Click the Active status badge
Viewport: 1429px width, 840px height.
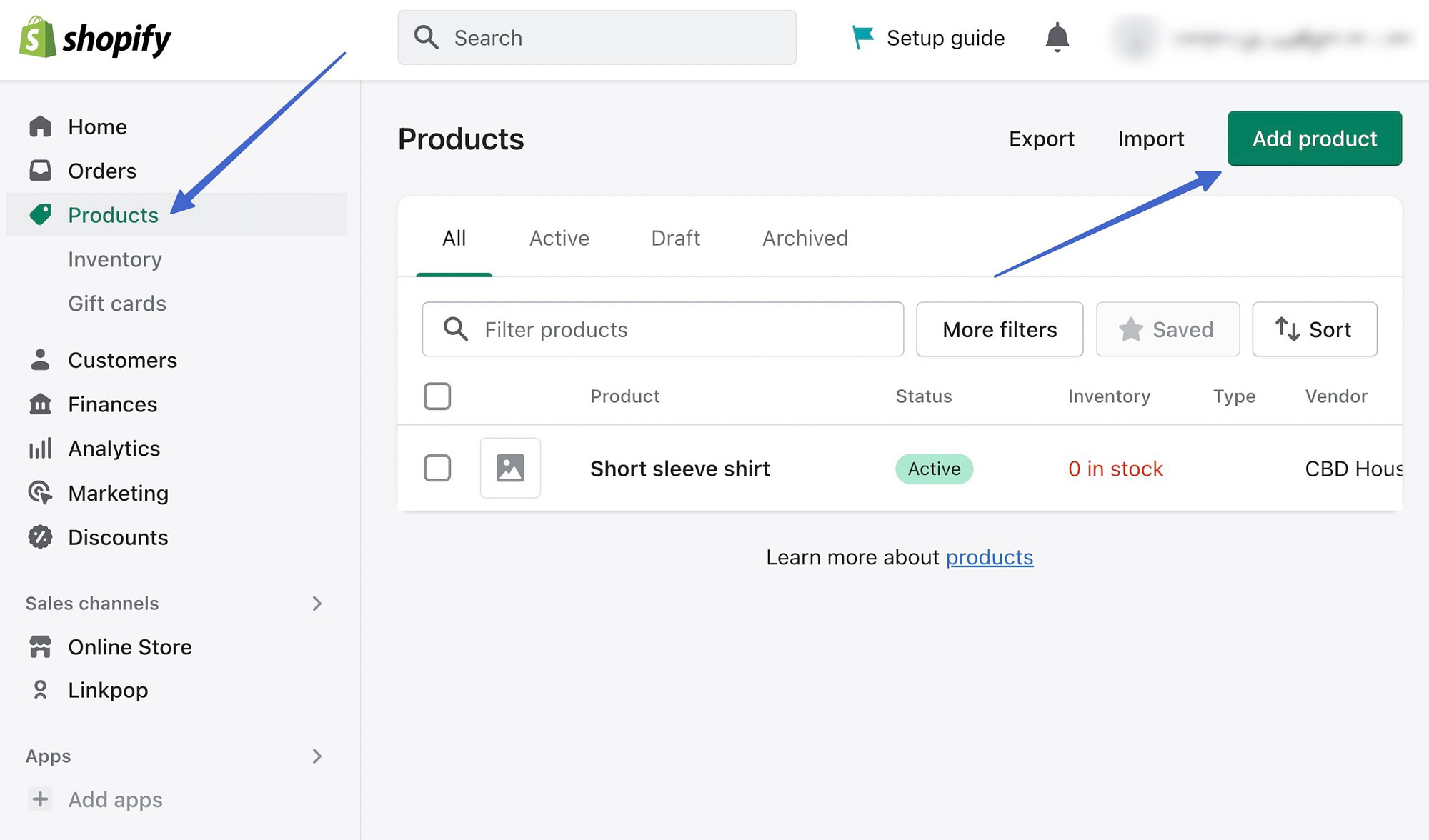(x=934, y=469)
